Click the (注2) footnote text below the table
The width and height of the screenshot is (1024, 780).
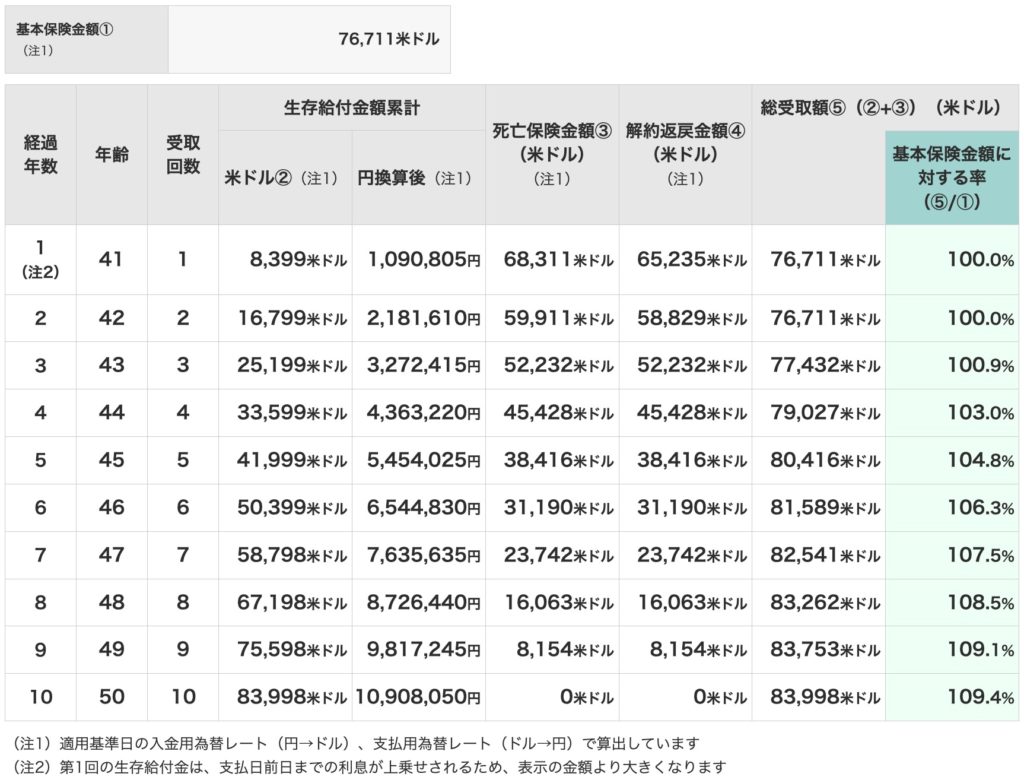pyautogui.click(x=367, y=767)
